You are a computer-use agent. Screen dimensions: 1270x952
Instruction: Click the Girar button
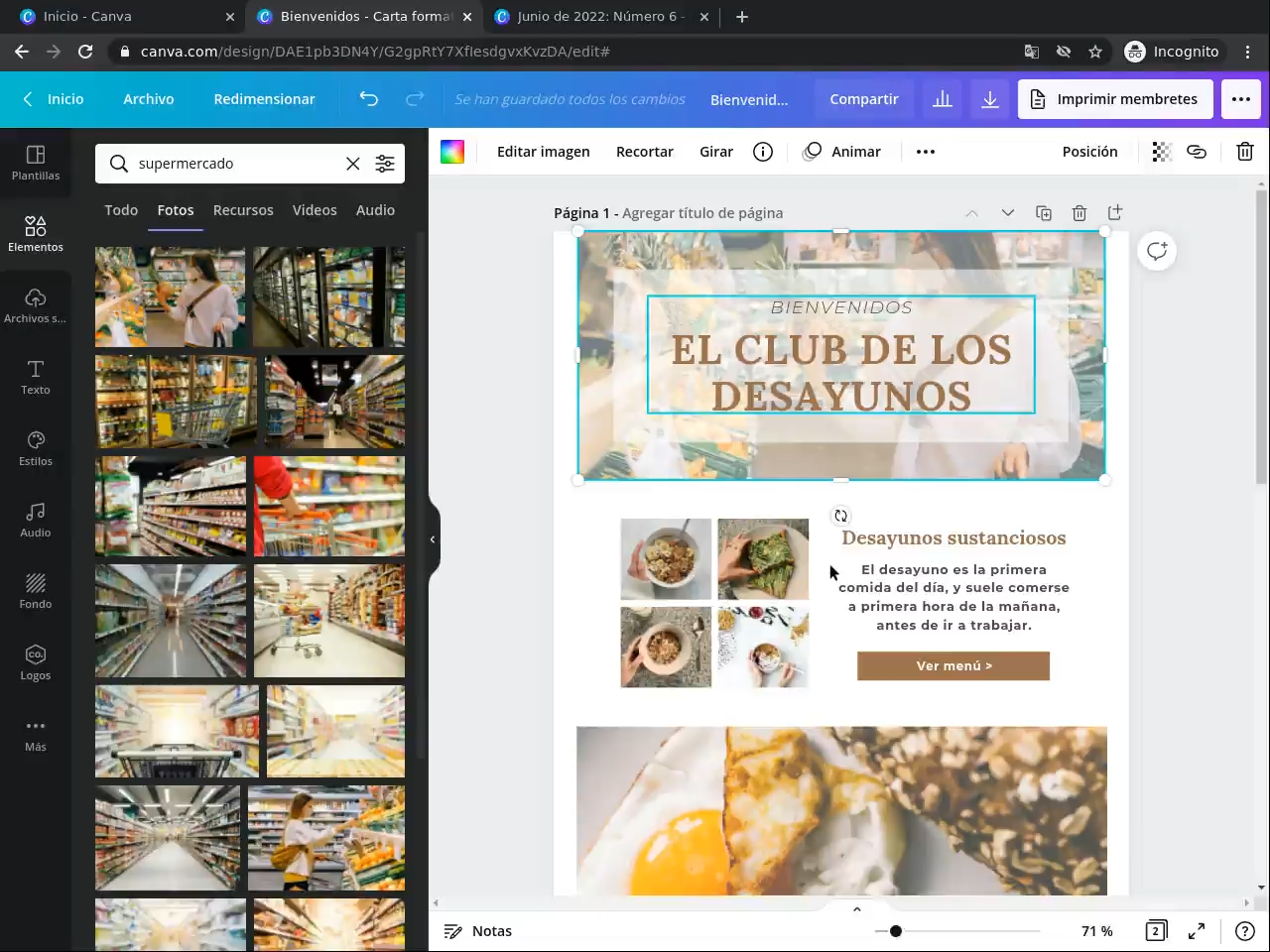pyautogui.click(x=716, y=152)
